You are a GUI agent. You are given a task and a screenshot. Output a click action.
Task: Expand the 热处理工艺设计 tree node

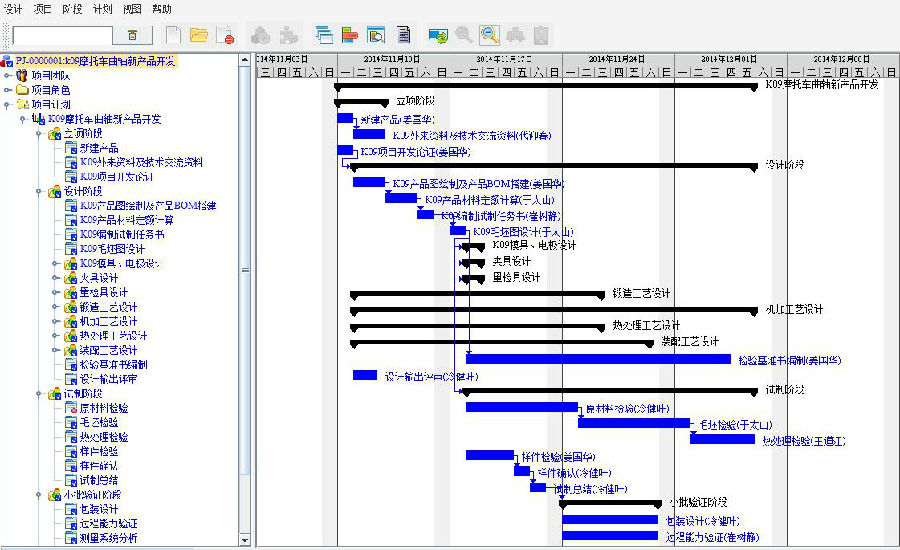coord(56,336)
